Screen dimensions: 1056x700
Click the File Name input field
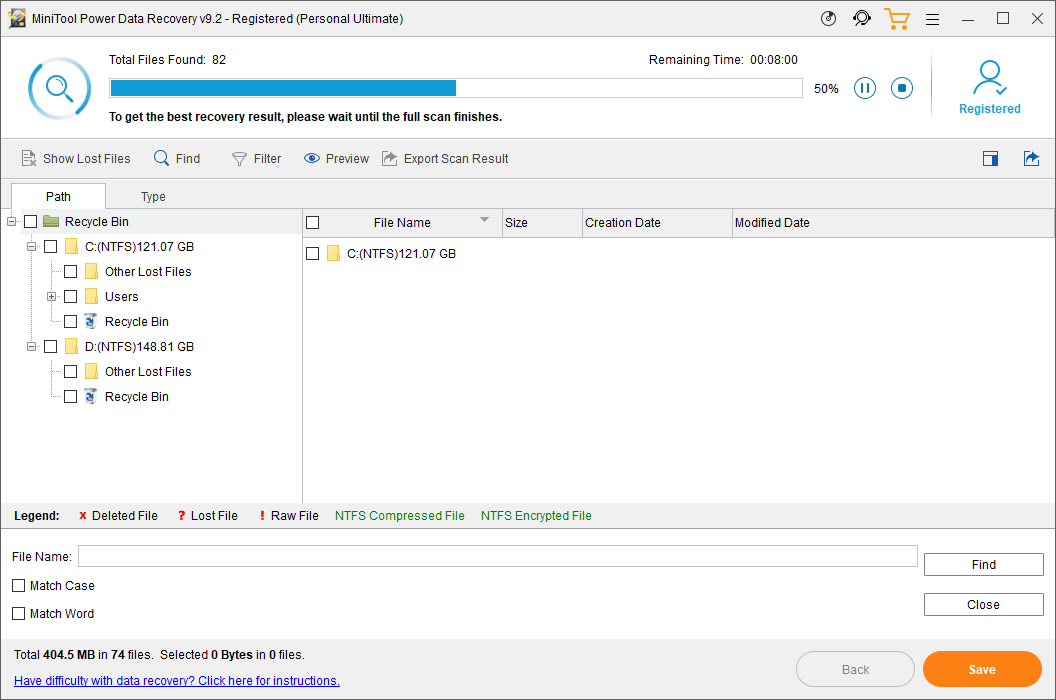pos(498,556)
